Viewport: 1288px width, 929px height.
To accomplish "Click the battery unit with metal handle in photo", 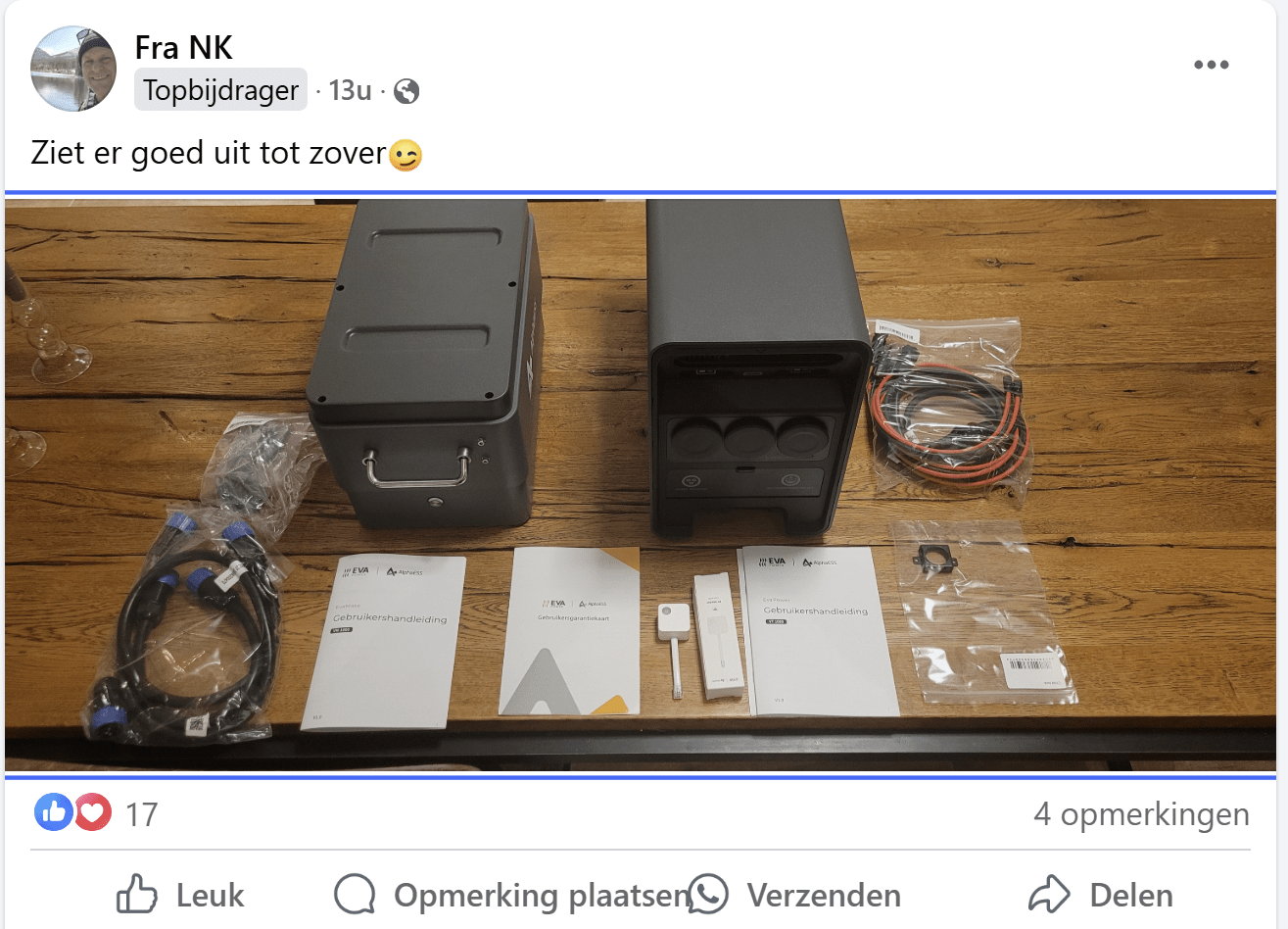I will pyautogui.click(x=424, y=364).
